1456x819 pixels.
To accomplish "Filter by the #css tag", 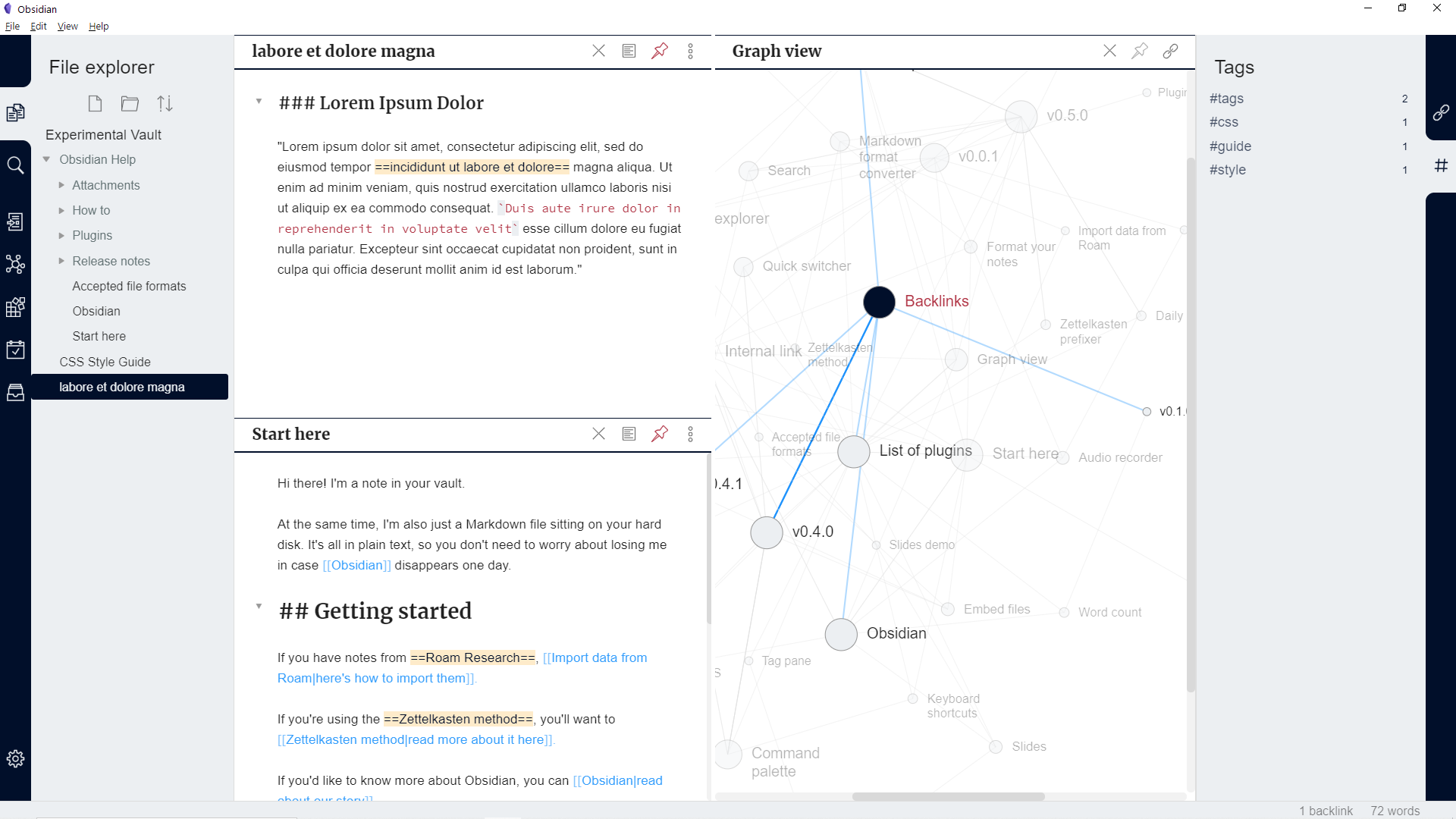I will 1223,122.
